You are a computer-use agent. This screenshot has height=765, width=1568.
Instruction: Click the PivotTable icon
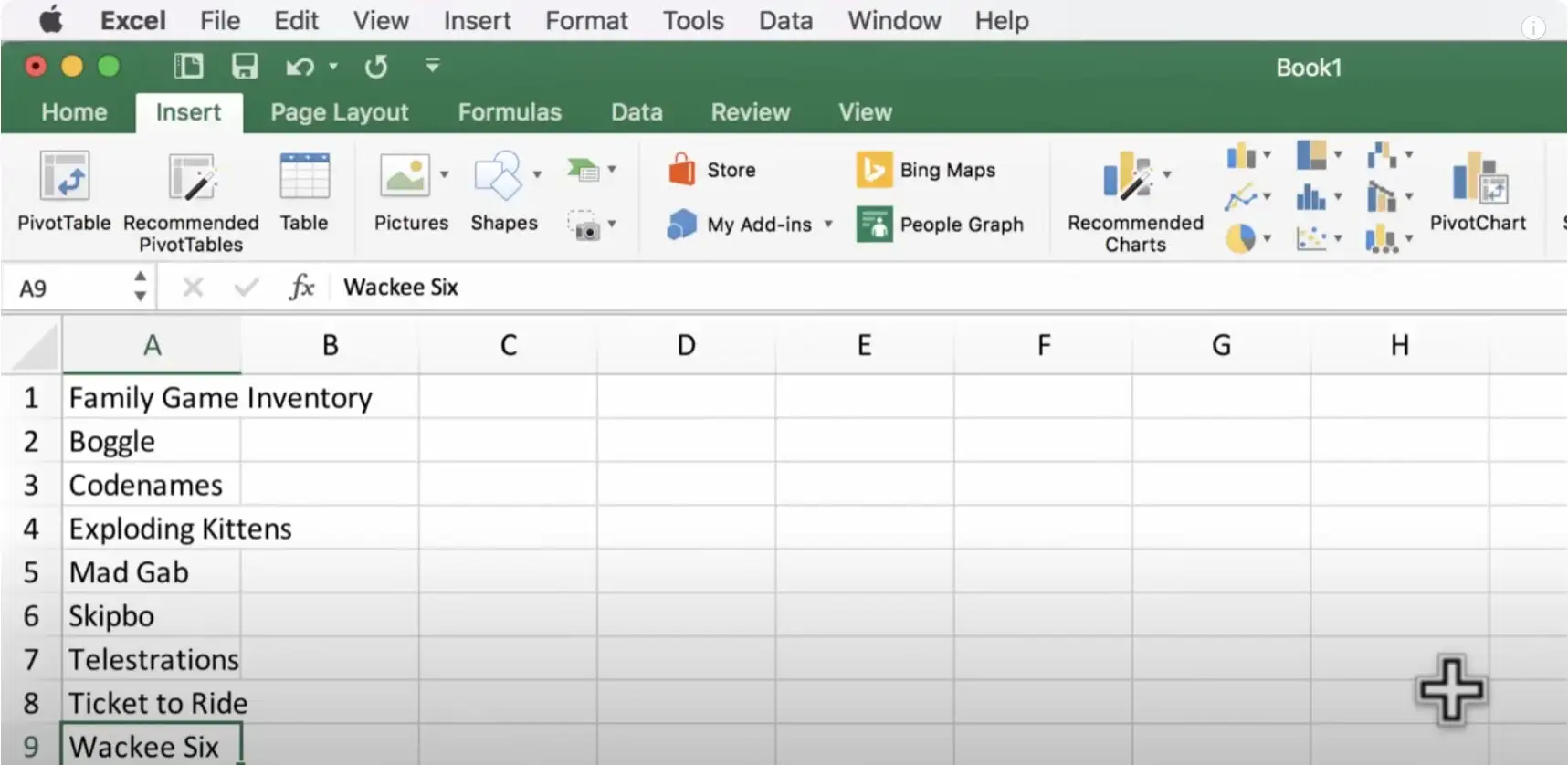(x=64, y=177)
